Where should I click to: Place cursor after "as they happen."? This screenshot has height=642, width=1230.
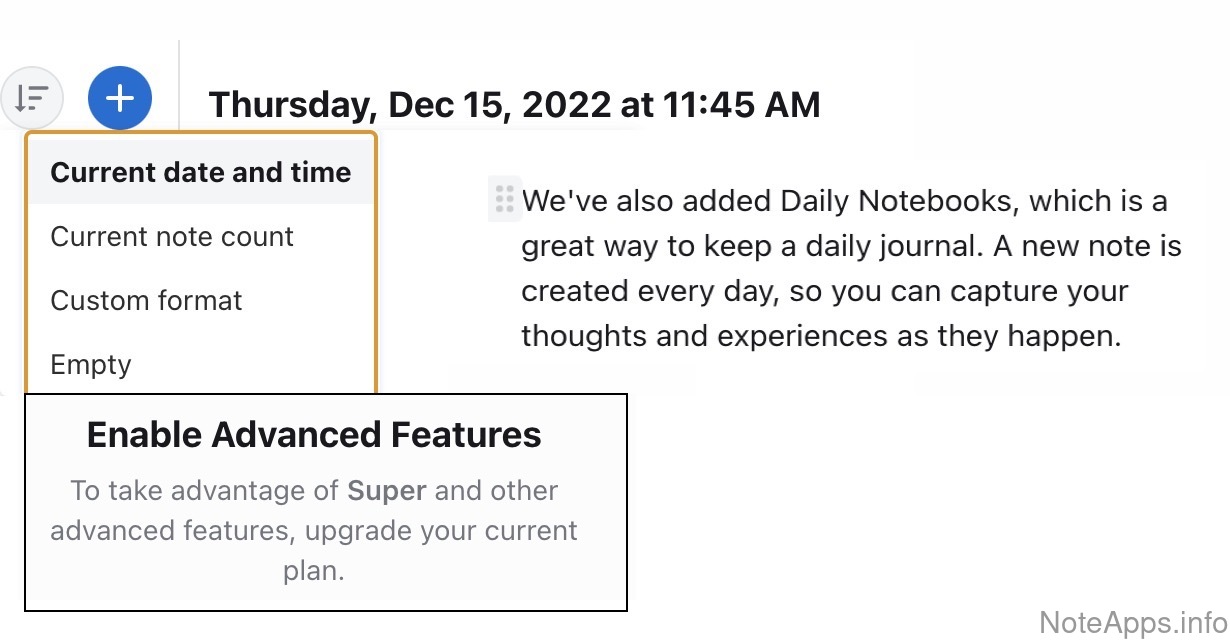tap(1120, 336)
